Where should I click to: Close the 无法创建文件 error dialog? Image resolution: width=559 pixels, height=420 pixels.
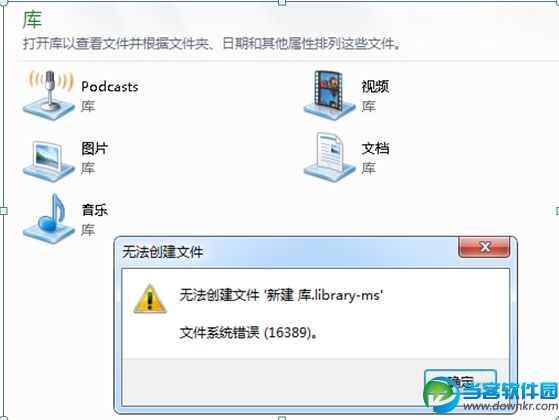tap(484, 247)
